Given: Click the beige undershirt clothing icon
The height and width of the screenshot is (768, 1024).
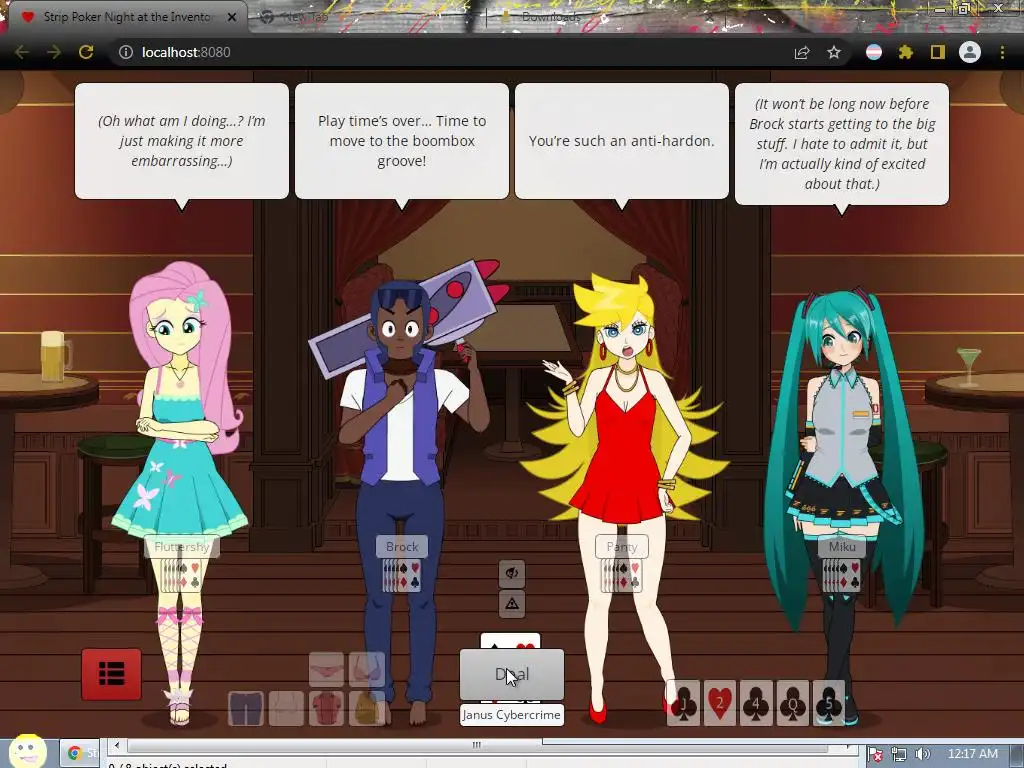Looking at the screenshot, I should pyautogui.click(x=286, y=709).
